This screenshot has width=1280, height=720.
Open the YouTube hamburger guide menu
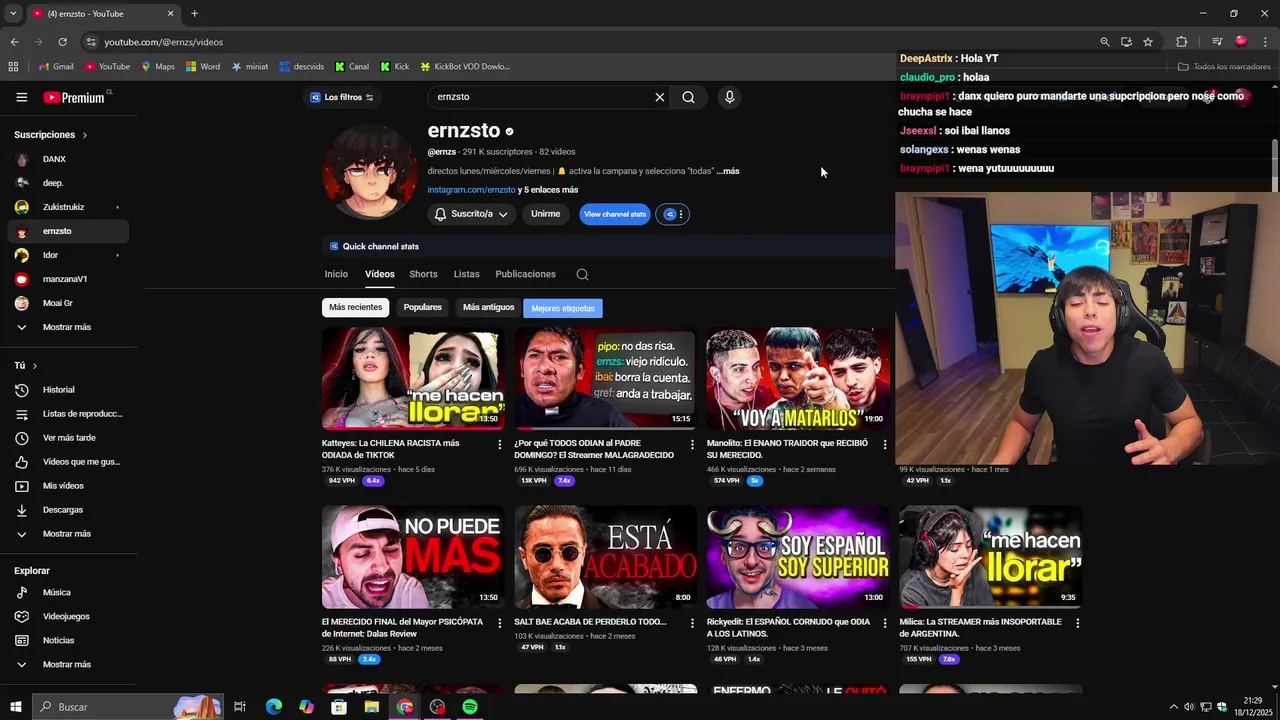click(21, 97)
